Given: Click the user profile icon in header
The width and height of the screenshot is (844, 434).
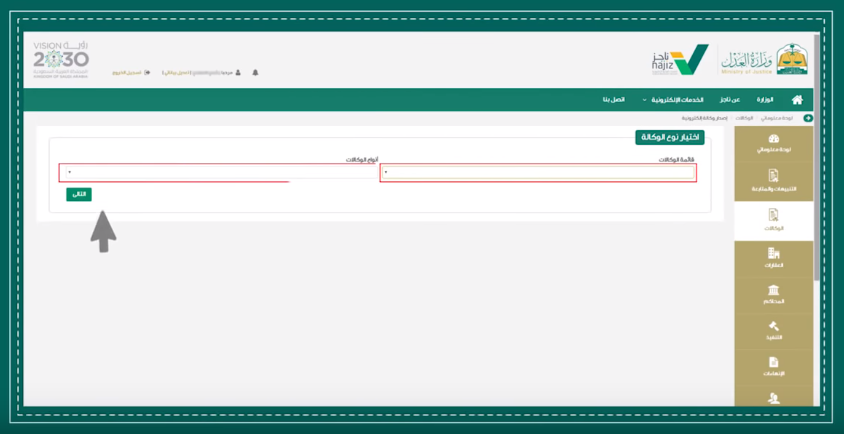Looking at the screenshot, I should coord(238,73).
